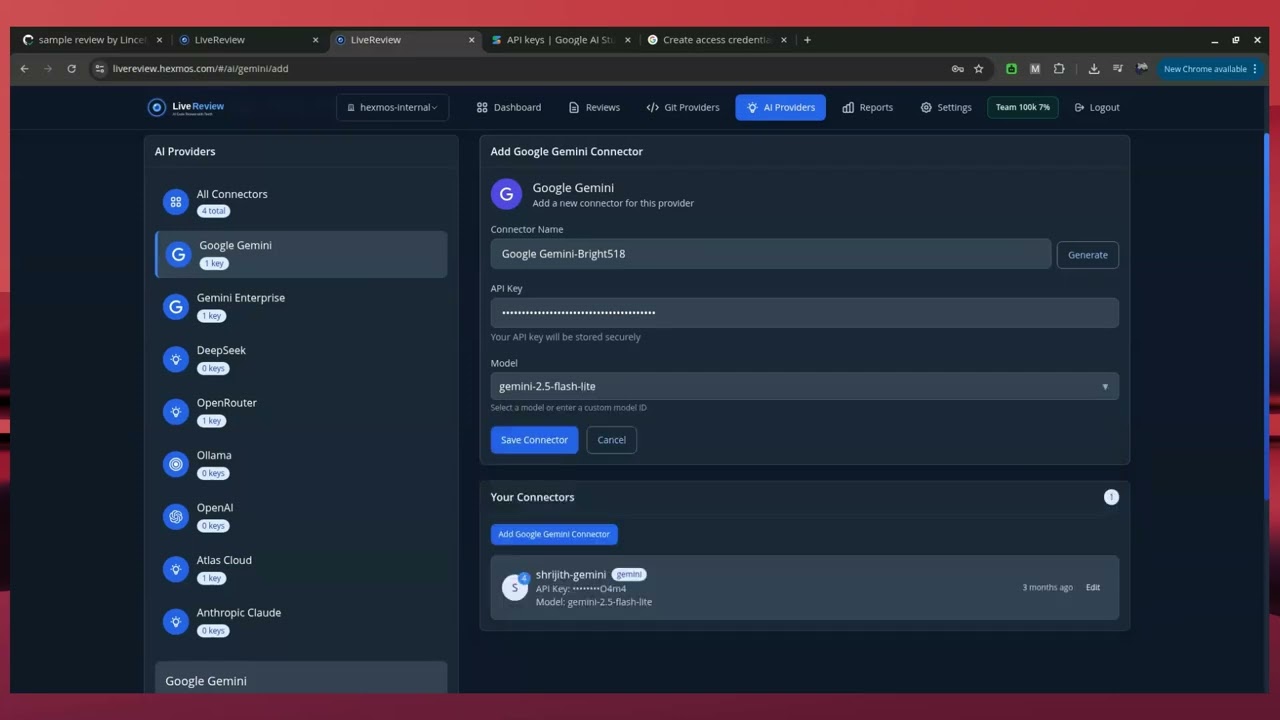This screenshot has height=720, width=1280.
Task: Click the OpenAI logo icon
Action: tap(176, 516)
